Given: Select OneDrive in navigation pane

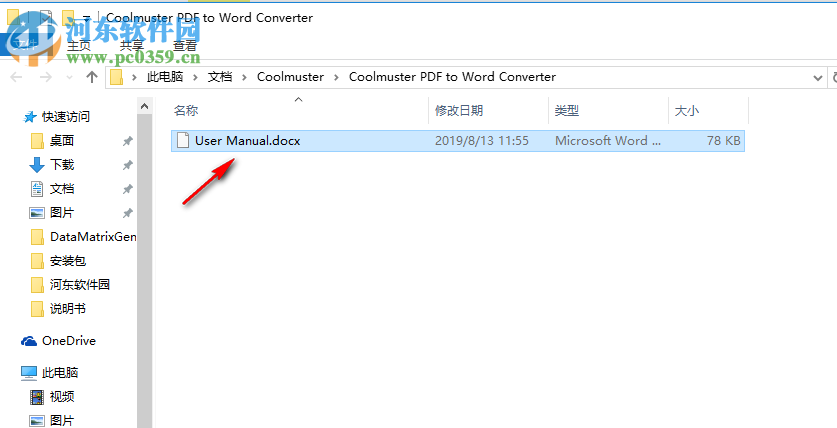Looking at the screenshot, I should tap(69, 340).
